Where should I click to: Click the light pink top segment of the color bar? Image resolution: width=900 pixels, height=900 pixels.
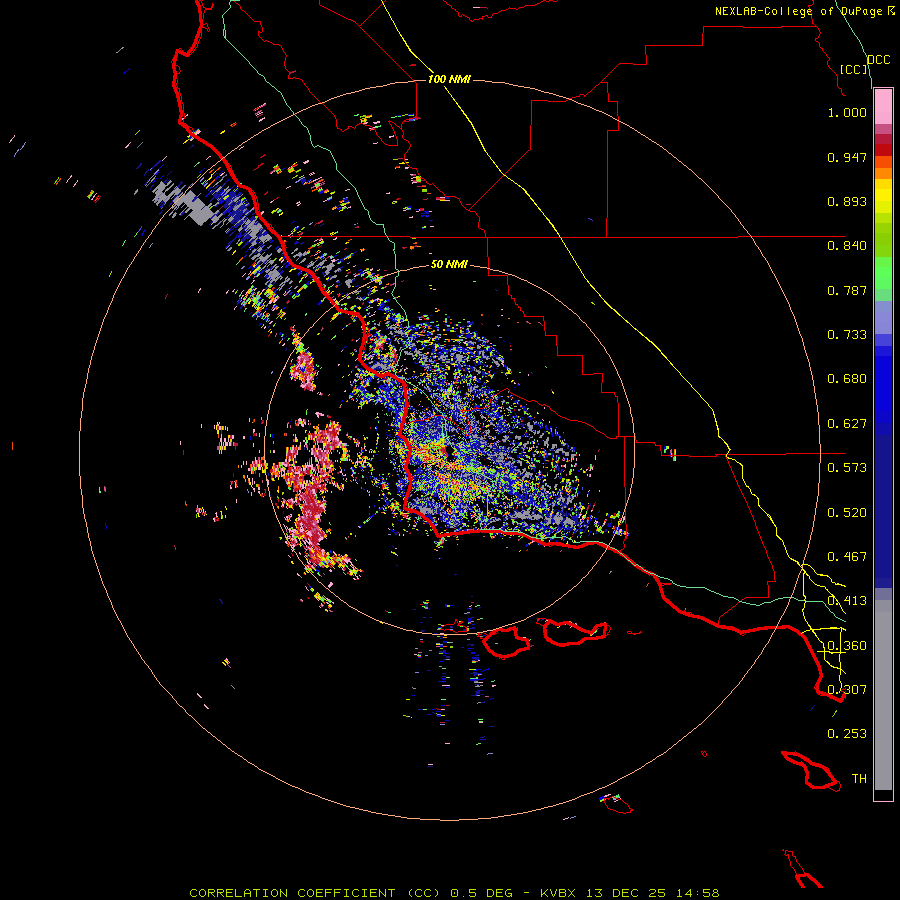coord(883,106)
